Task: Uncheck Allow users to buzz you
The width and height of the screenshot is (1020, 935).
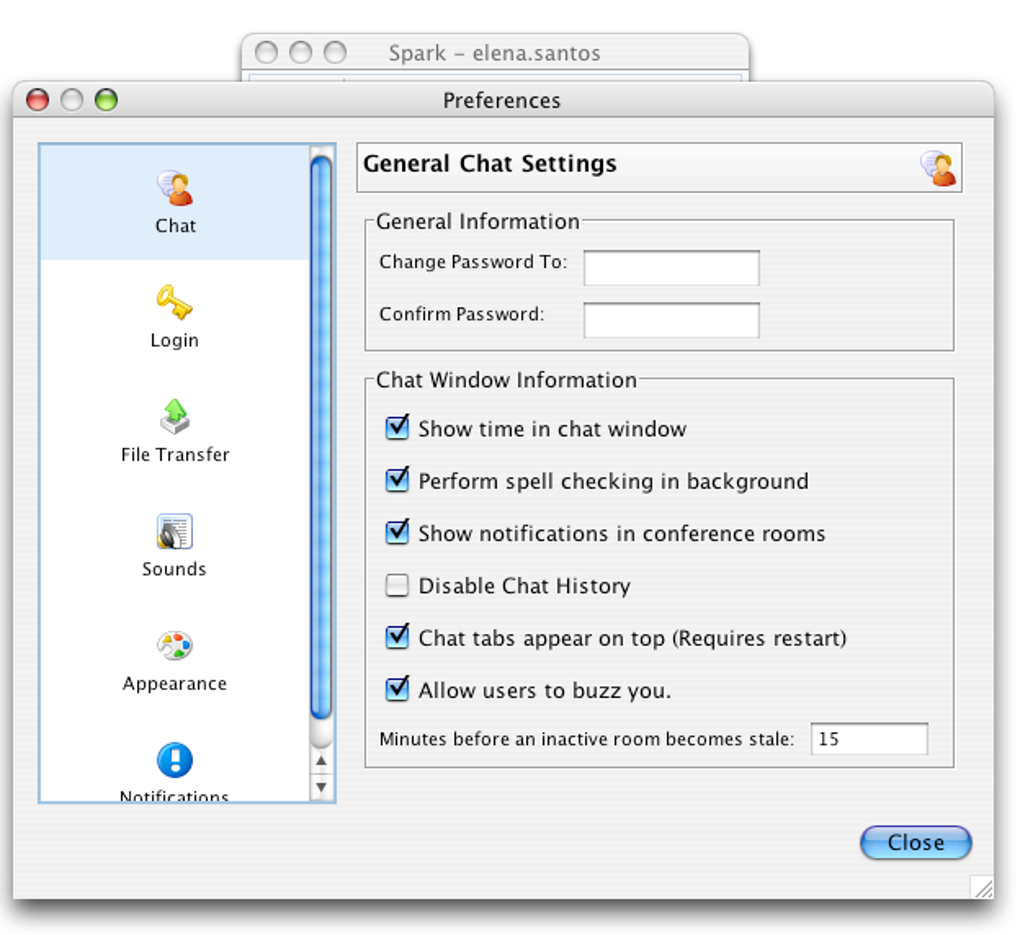Action: click(397, 688)
